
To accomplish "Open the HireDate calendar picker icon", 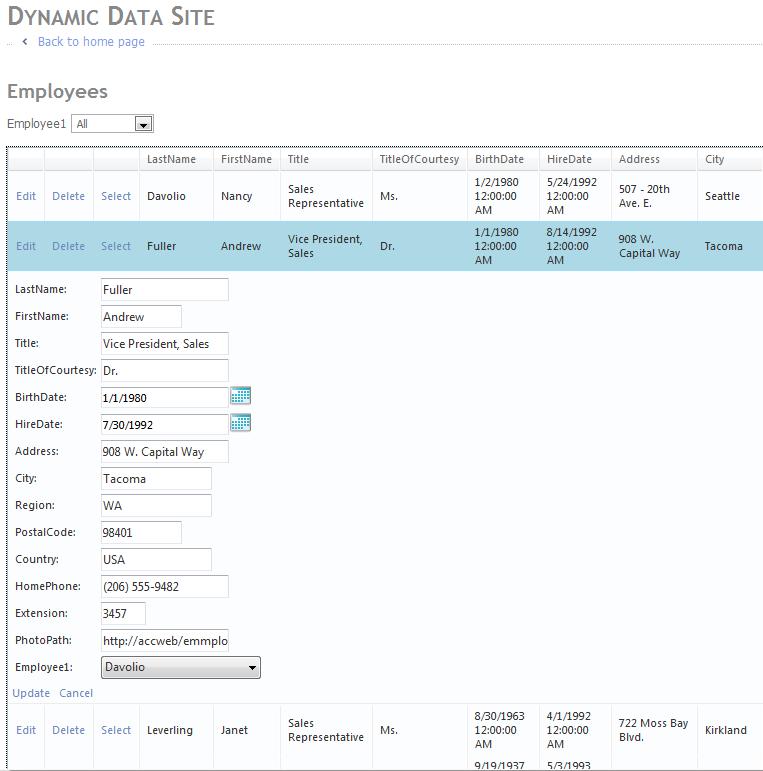I will click(240, 423).
